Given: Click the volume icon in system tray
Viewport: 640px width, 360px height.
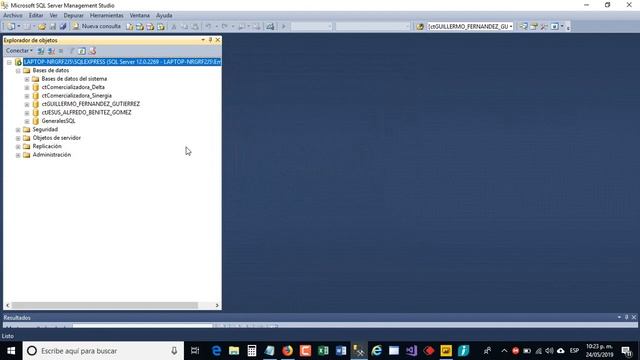Looking at the screenshot, I should [x=549, y=351].
